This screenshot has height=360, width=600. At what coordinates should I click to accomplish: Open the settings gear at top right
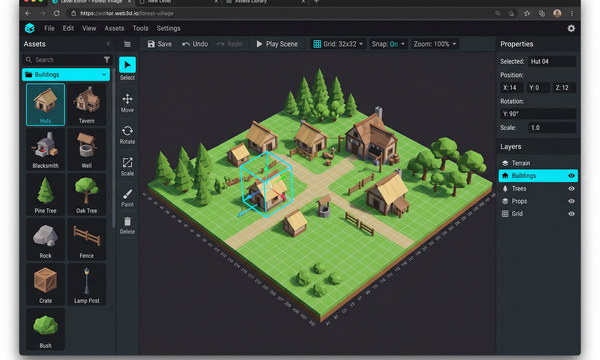tap(571, 28)
